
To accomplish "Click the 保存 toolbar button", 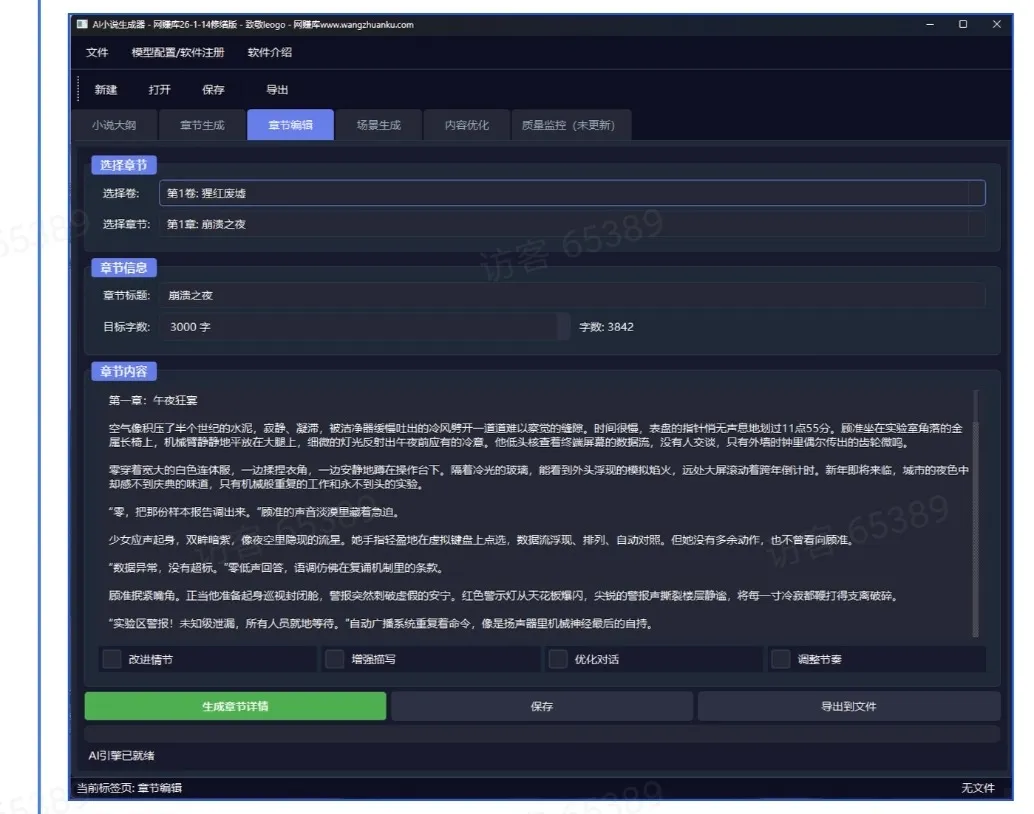I will 213,90.
